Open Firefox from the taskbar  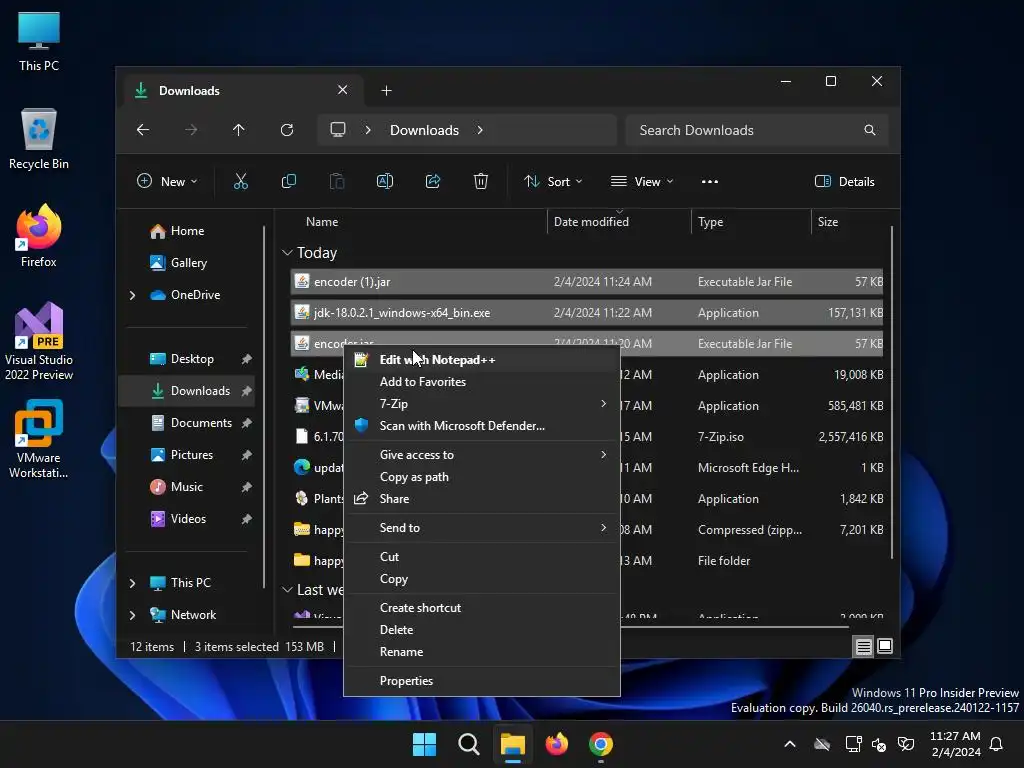tap(557, 744)
